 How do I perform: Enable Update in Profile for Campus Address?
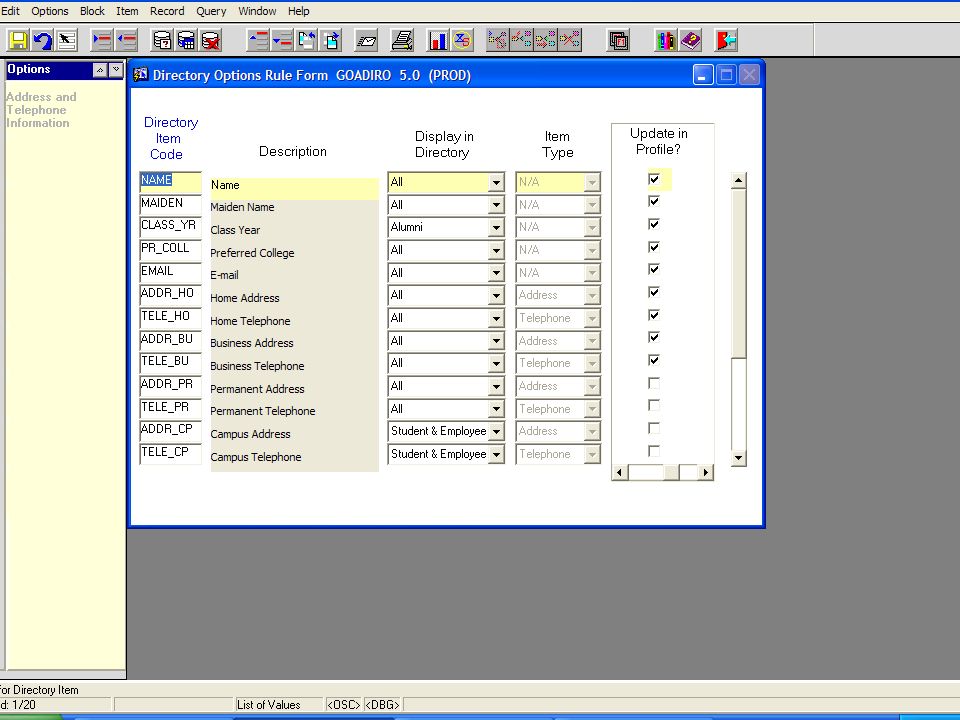click(x=654, y=428)
